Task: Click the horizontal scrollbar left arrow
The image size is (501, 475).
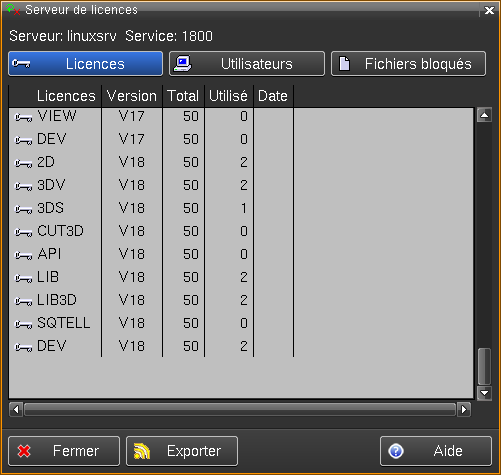Action: (16, 409)
